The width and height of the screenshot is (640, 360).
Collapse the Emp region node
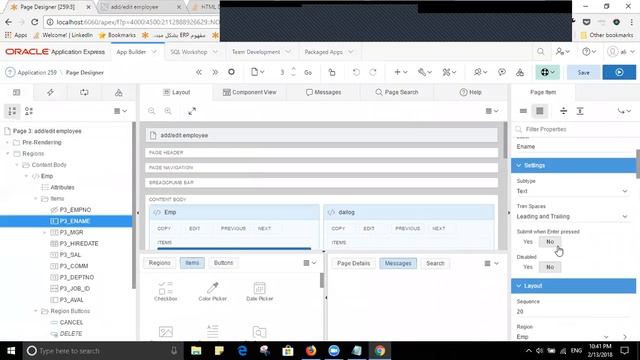click(x=26, y=176)
